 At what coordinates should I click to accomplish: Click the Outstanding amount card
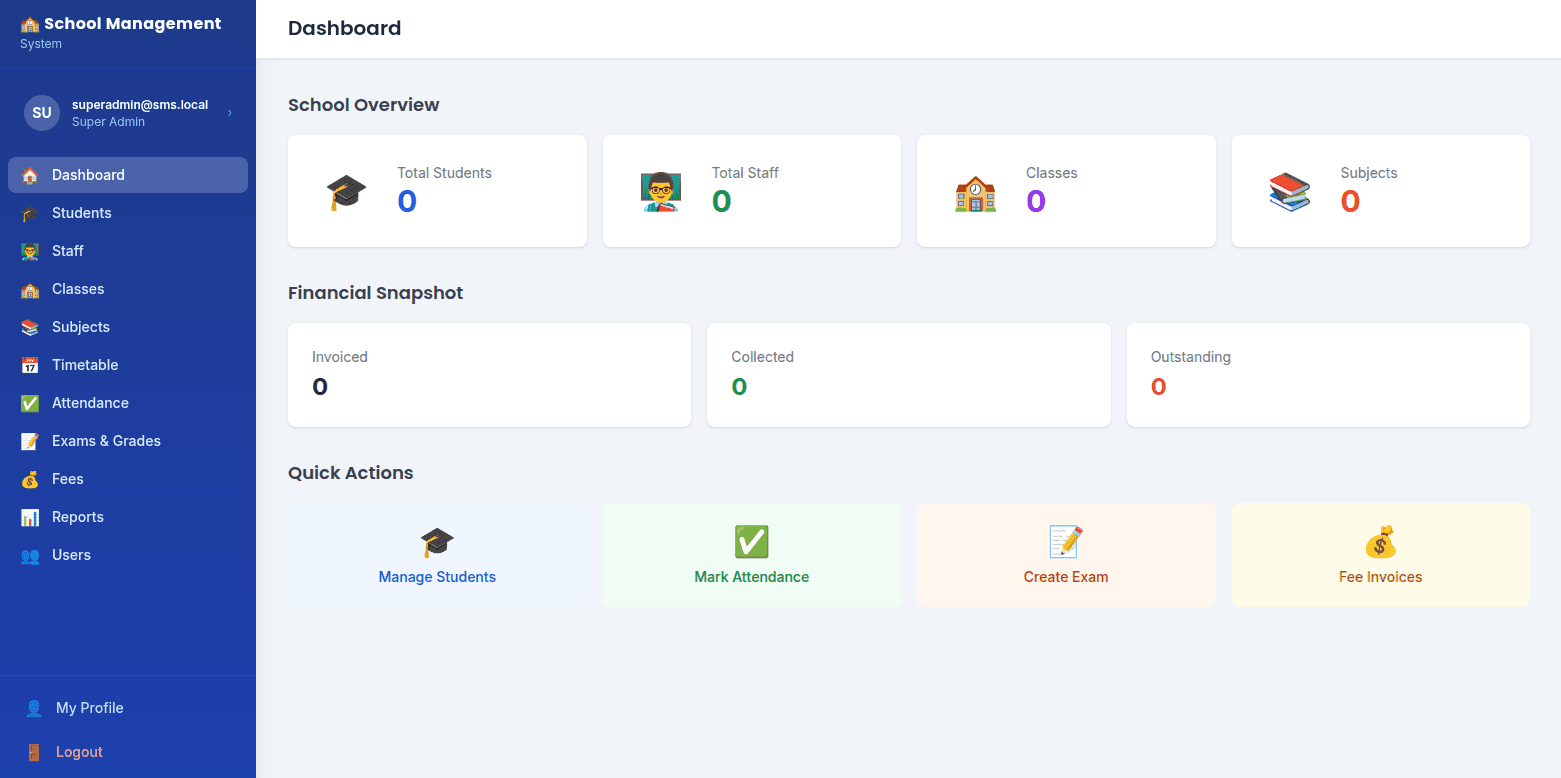1328,375
